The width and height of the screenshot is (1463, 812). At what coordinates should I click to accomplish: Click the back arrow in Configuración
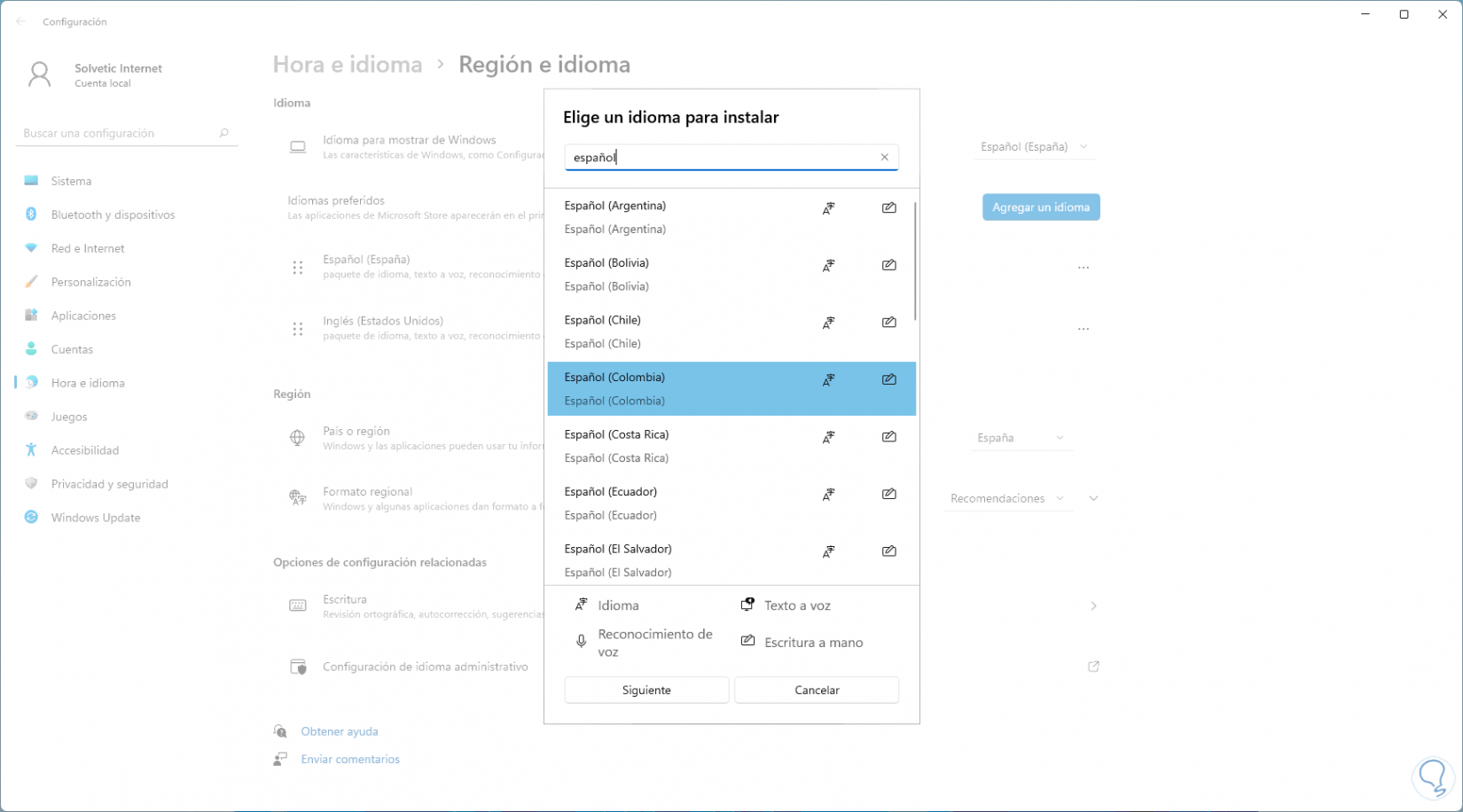point(21,21)
